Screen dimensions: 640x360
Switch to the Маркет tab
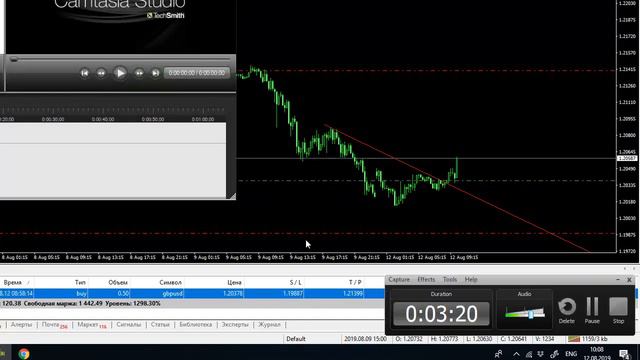(91, 325)
